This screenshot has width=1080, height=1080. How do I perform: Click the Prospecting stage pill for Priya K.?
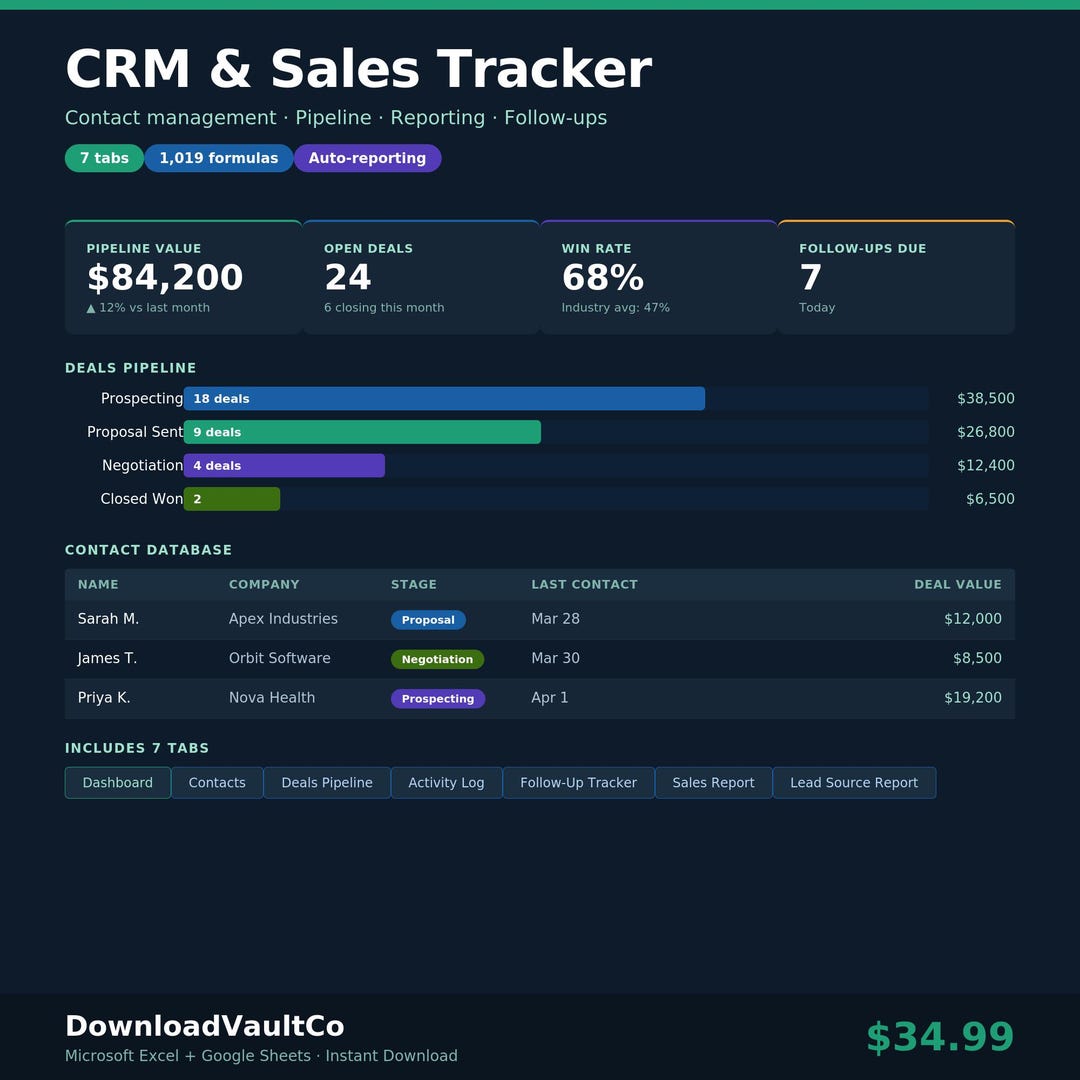(x=438, y=698)
